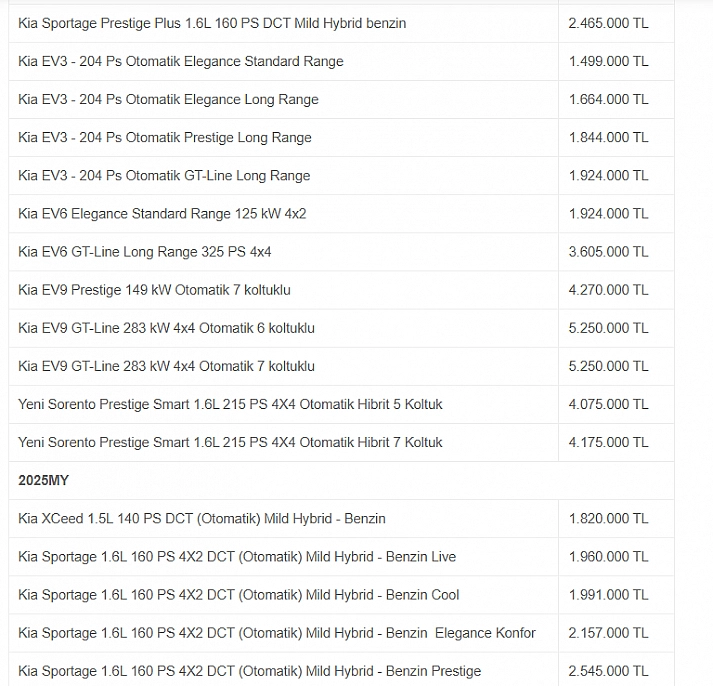Click the EV6 Elegance Standard Range row
This screenshot has height=686, width=713.
pos(341,214)
